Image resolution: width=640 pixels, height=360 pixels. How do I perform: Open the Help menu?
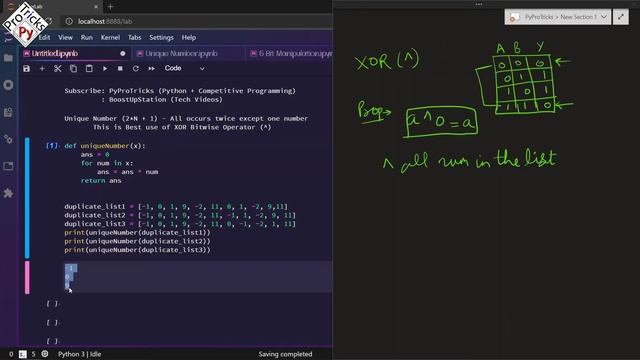[x=189, y=38]
